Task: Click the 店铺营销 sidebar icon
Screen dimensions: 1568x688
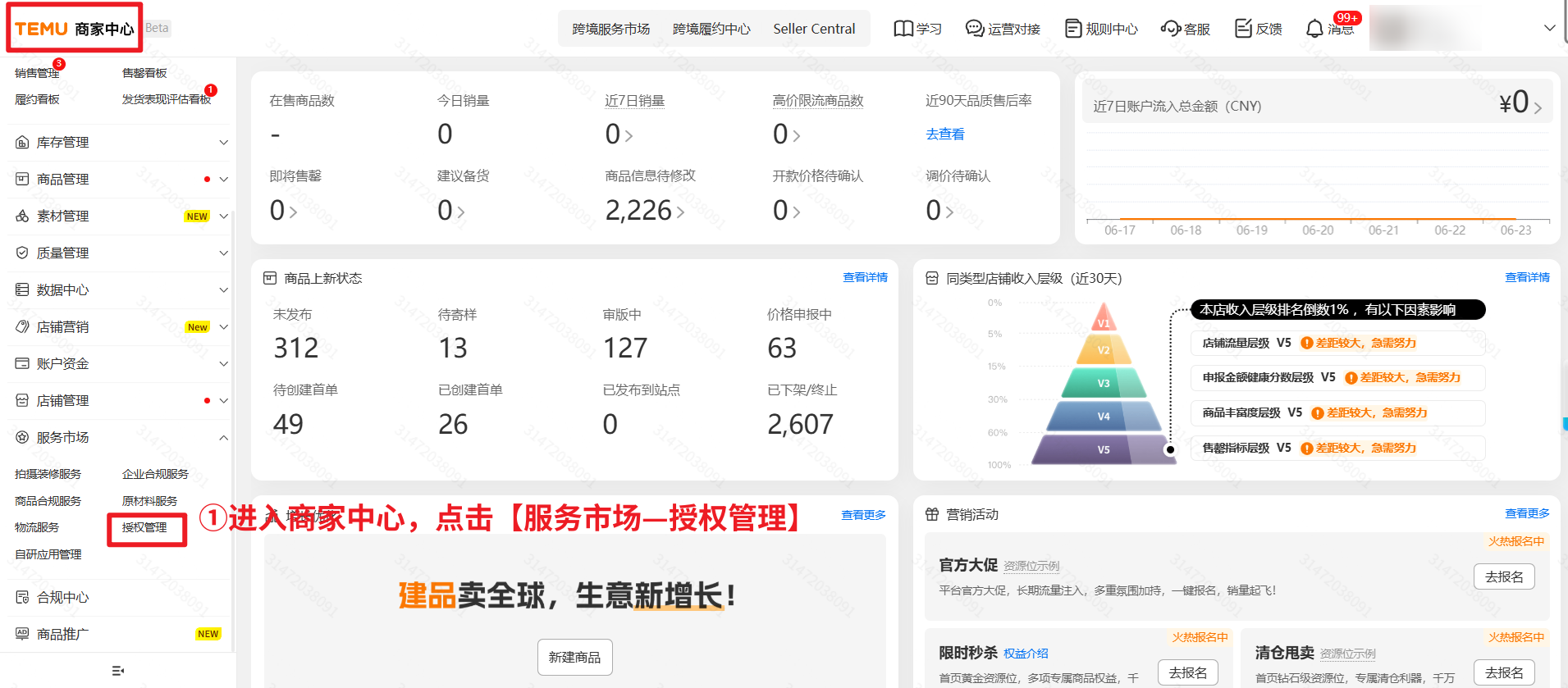Action: pos(22,326)
